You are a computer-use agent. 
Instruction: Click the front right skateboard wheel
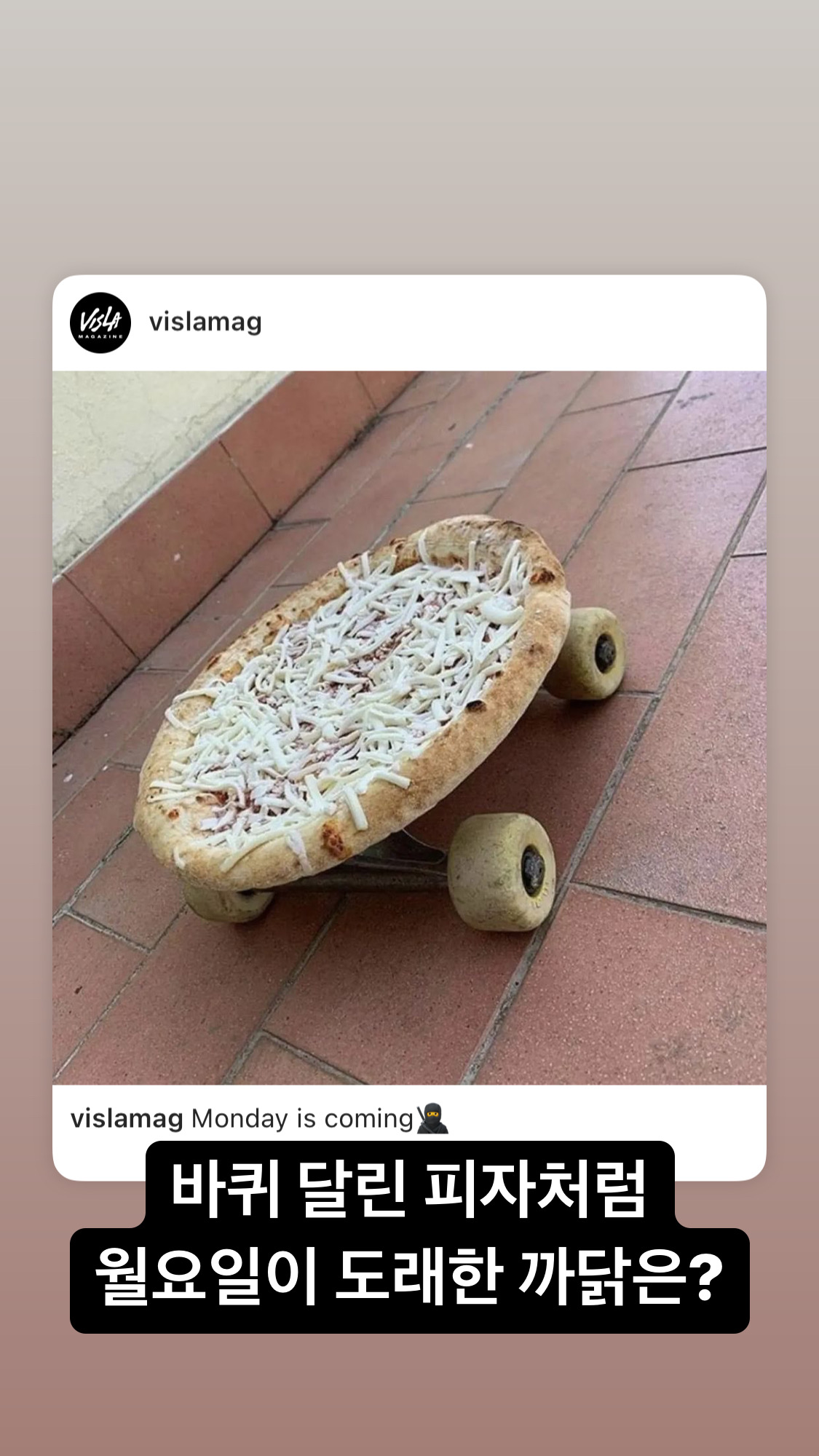[x=502, y=872]
